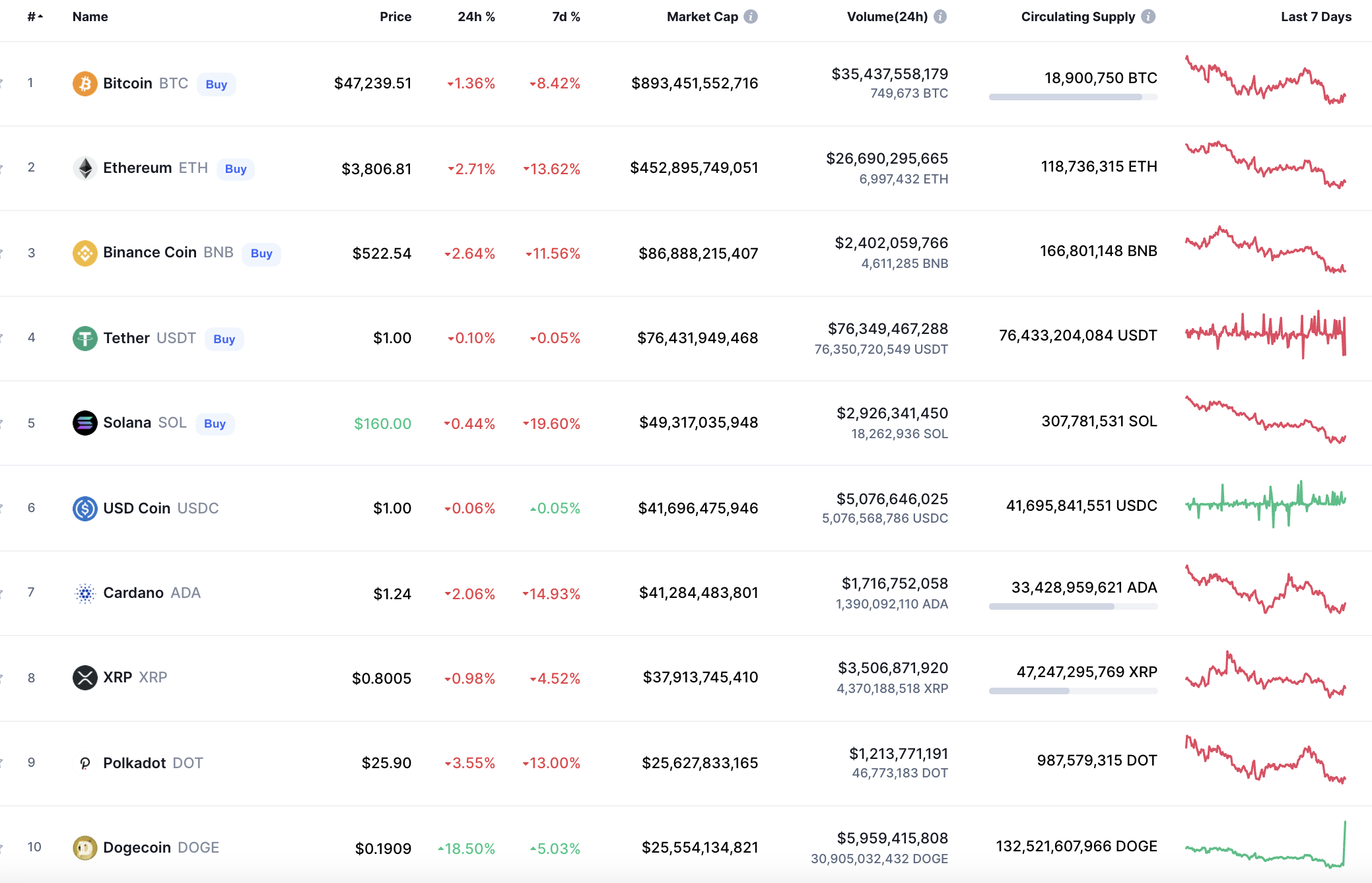
Task: Open Cardano 7-day sparkline chart
Action: (x=1265, y=589)
